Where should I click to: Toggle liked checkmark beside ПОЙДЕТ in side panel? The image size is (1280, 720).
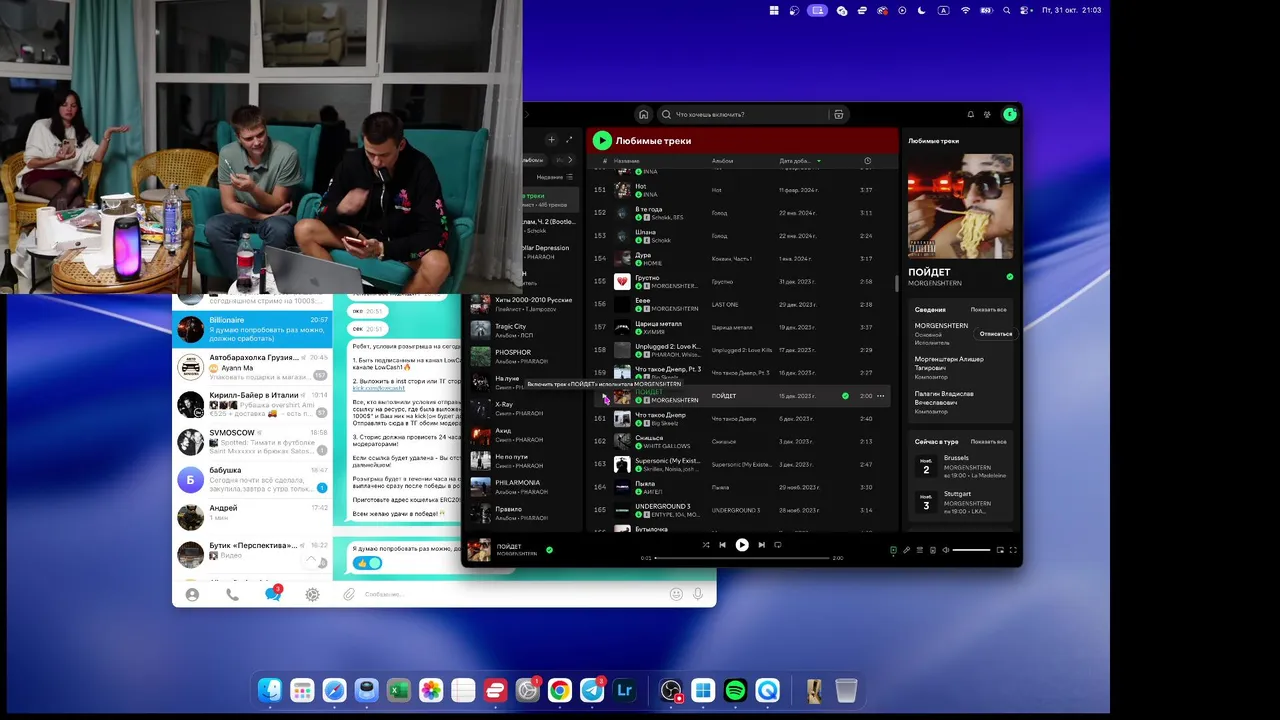pyautogui.click(x=1009, y=277)
